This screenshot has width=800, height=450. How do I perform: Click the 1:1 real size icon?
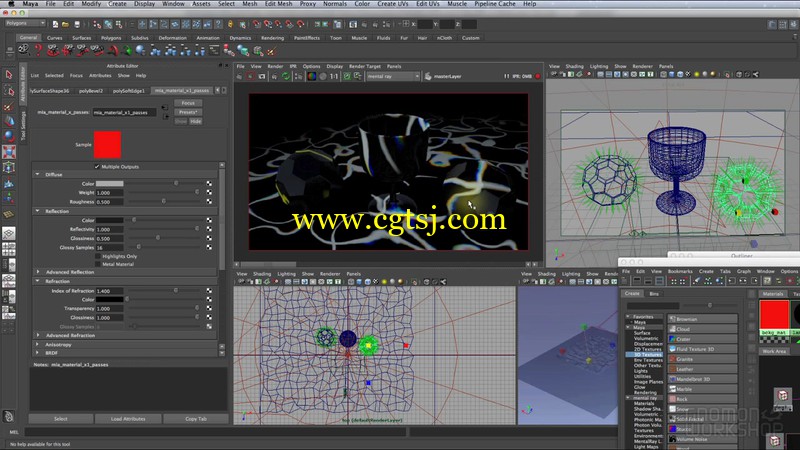(334, 76)
